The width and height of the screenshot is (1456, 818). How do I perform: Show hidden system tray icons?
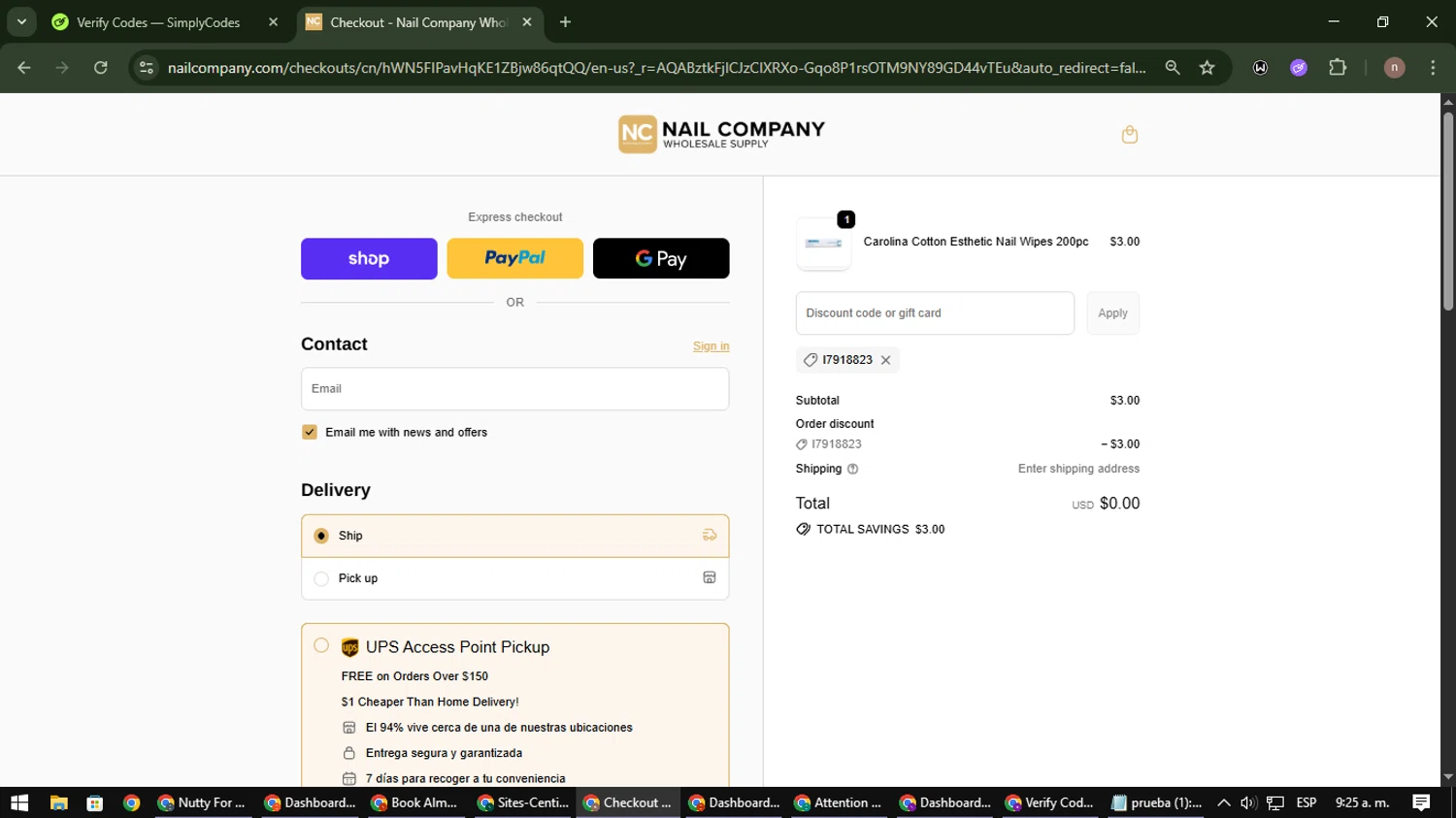1223,802
